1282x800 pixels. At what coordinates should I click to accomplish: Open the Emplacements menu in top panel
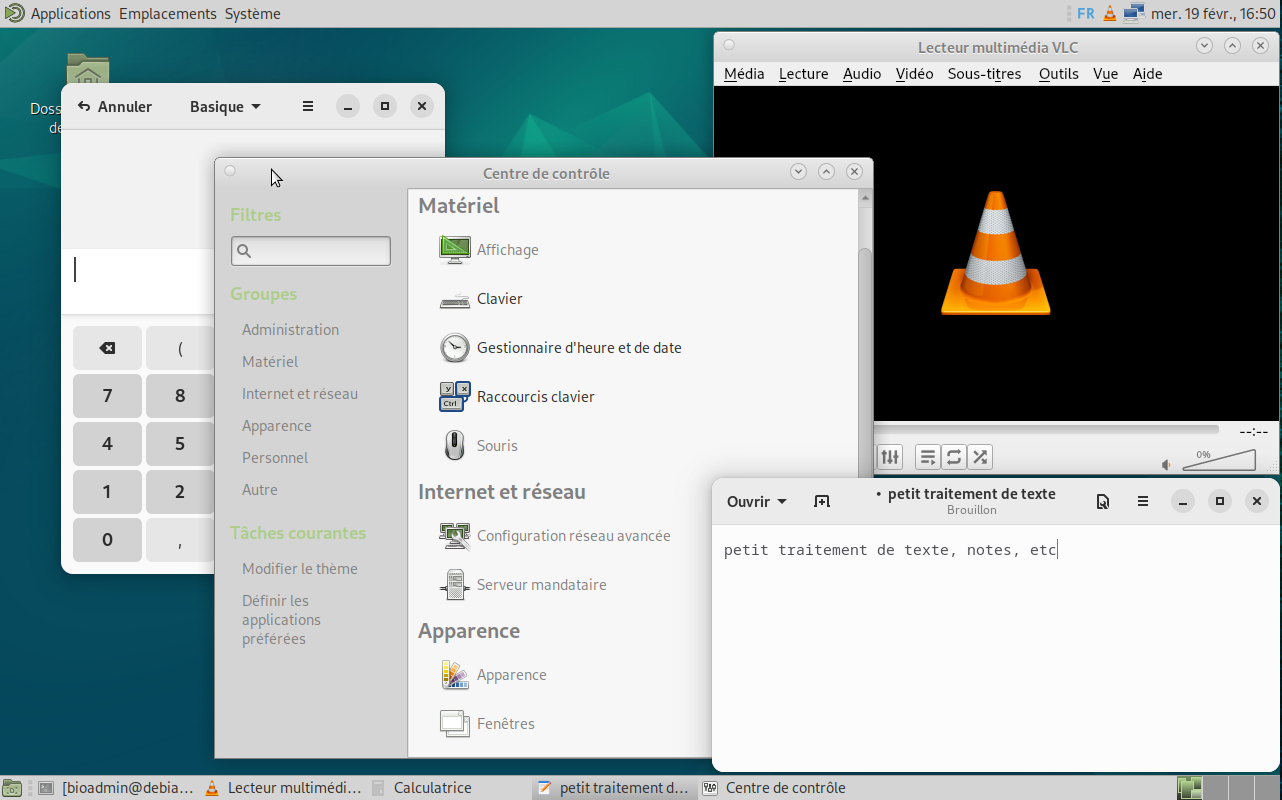pos(167,14)
